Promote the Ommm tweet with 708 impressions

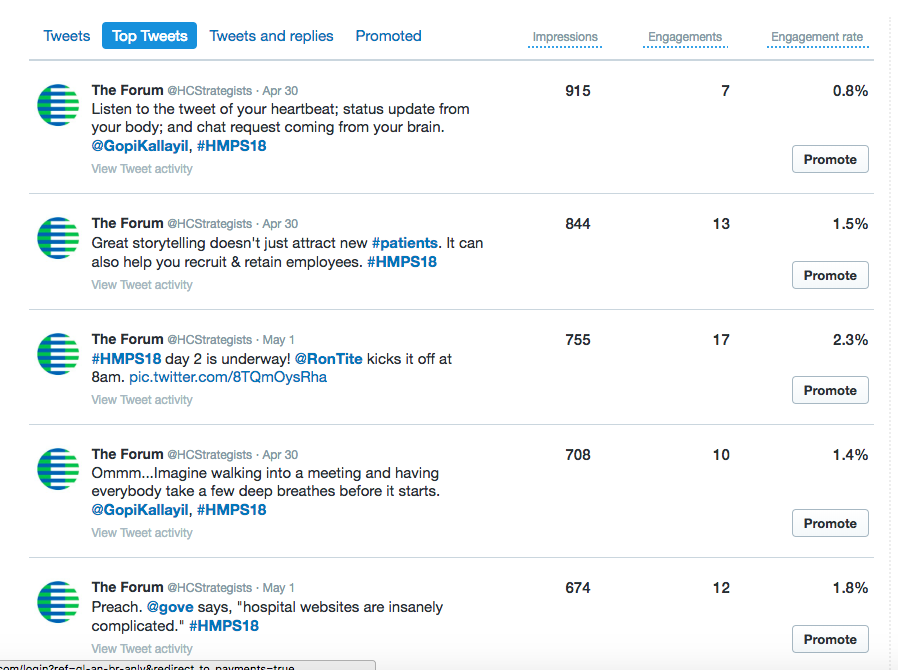tap(830, 523)
